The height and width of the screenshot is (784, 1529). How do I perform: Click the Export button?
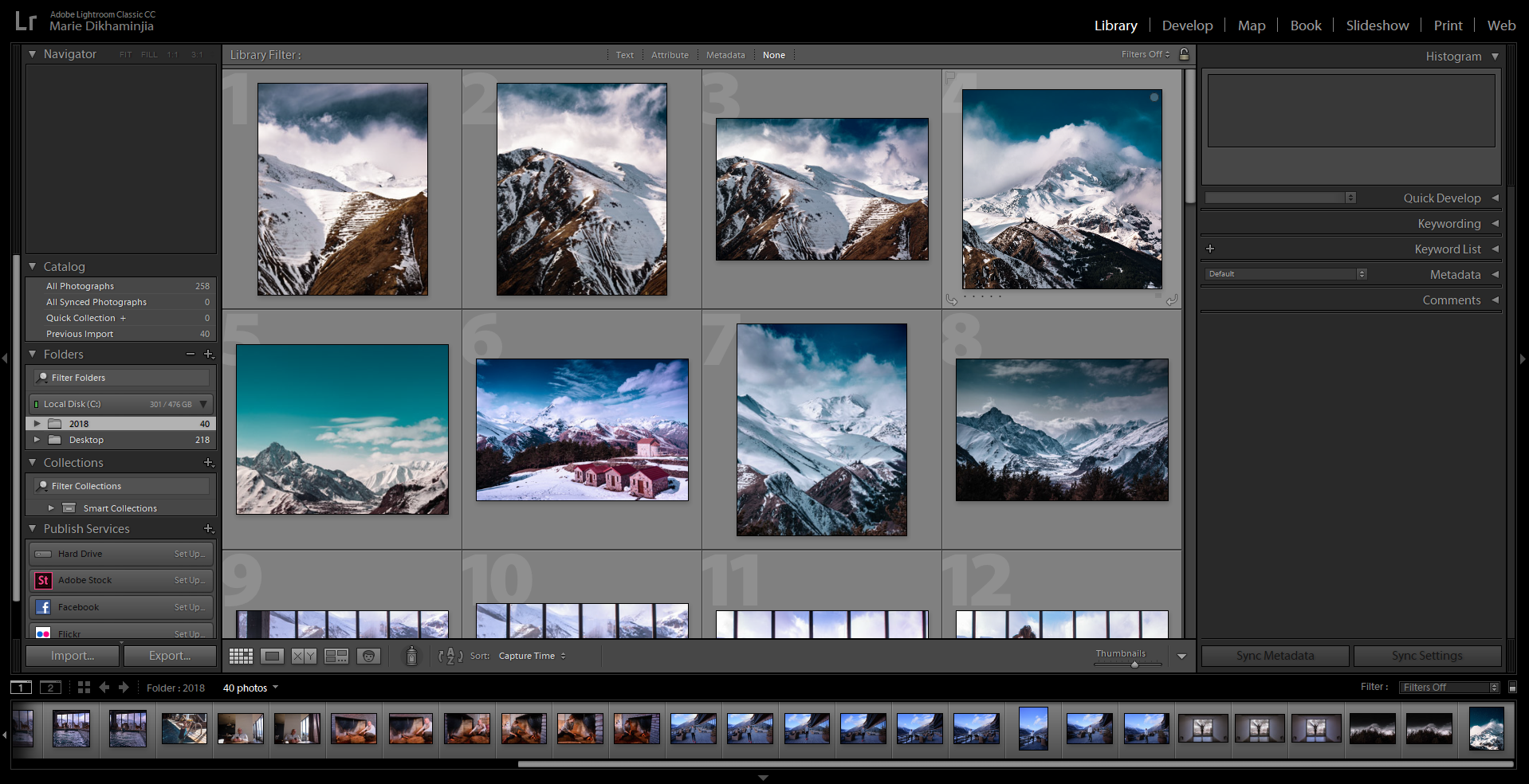click(169, 655)
